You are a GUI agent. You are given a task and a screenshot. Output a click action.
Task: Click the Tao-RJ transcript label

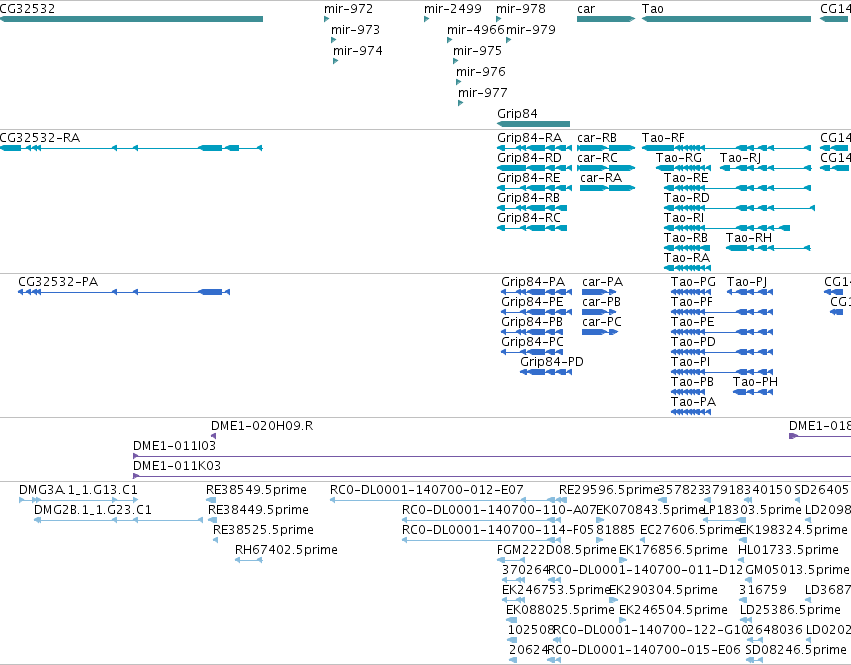point(740,158)
